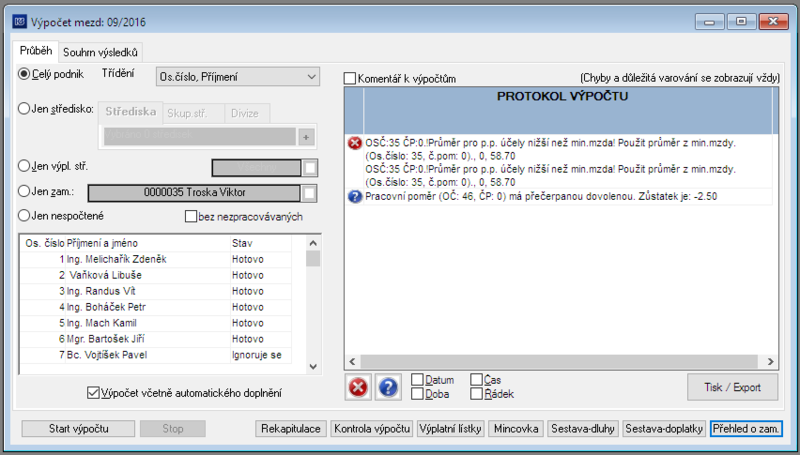800x455 pixels.
Task: Select the Střediska sub-tab
Action: pyautogui.click(x=131, y=112)
